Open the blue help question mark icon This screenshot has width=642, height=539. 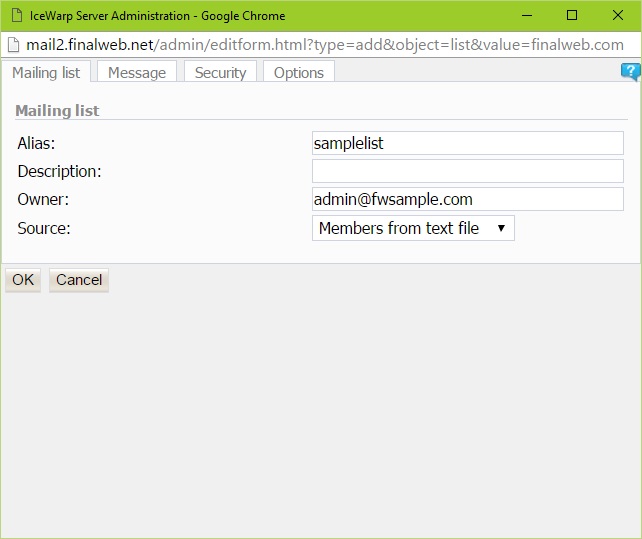[630, 71]
